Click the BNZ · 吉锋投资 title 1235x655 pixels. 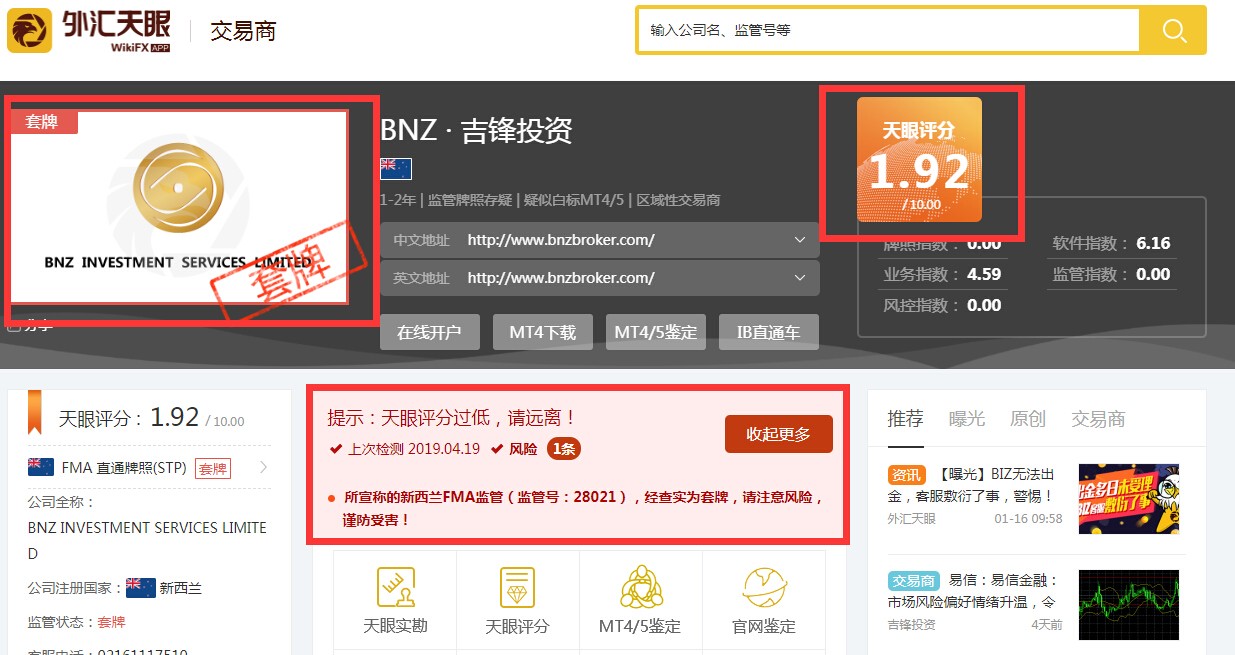coord(476,131)
